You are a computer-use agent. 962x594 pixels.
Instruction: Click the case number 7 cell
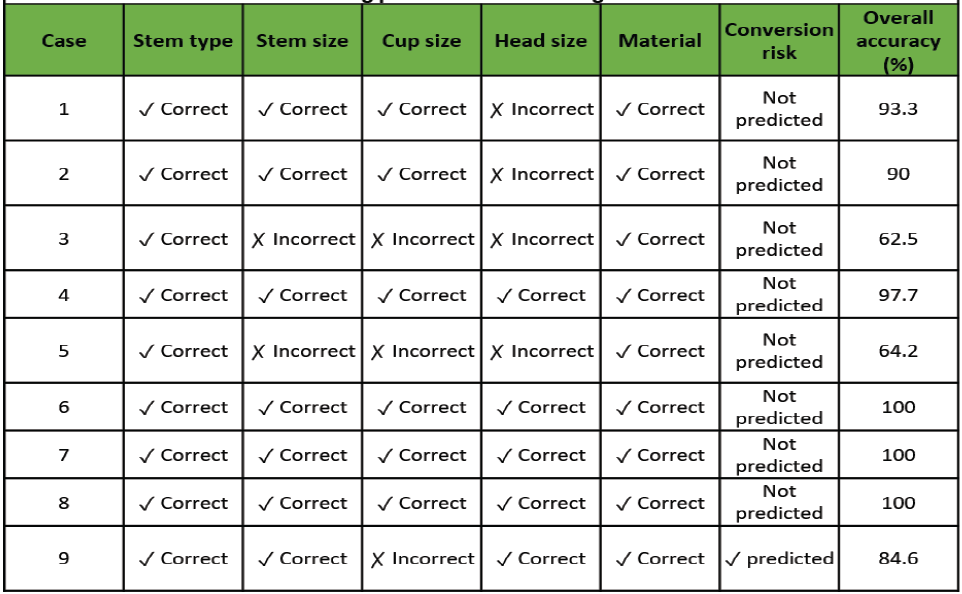64,455
